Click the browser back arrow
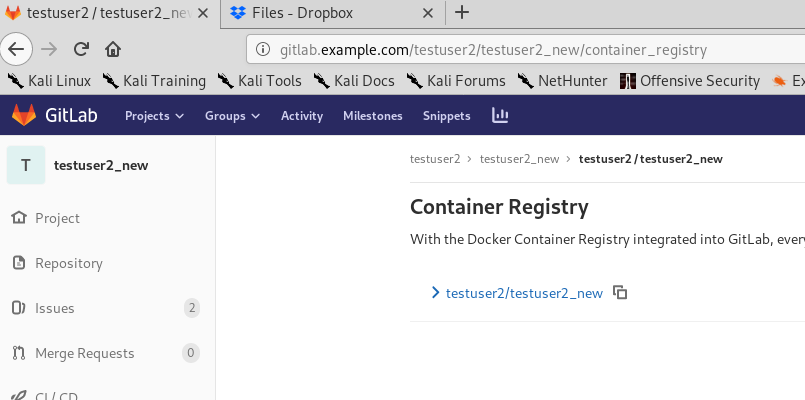Screen dimensions: 805x400 18,49
